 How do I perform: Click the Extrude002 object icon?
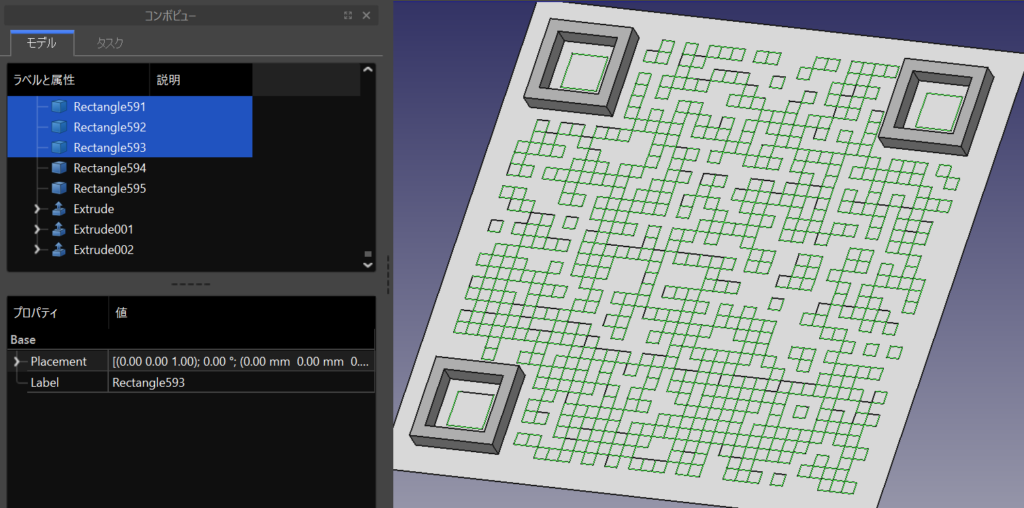coord(59,250)
